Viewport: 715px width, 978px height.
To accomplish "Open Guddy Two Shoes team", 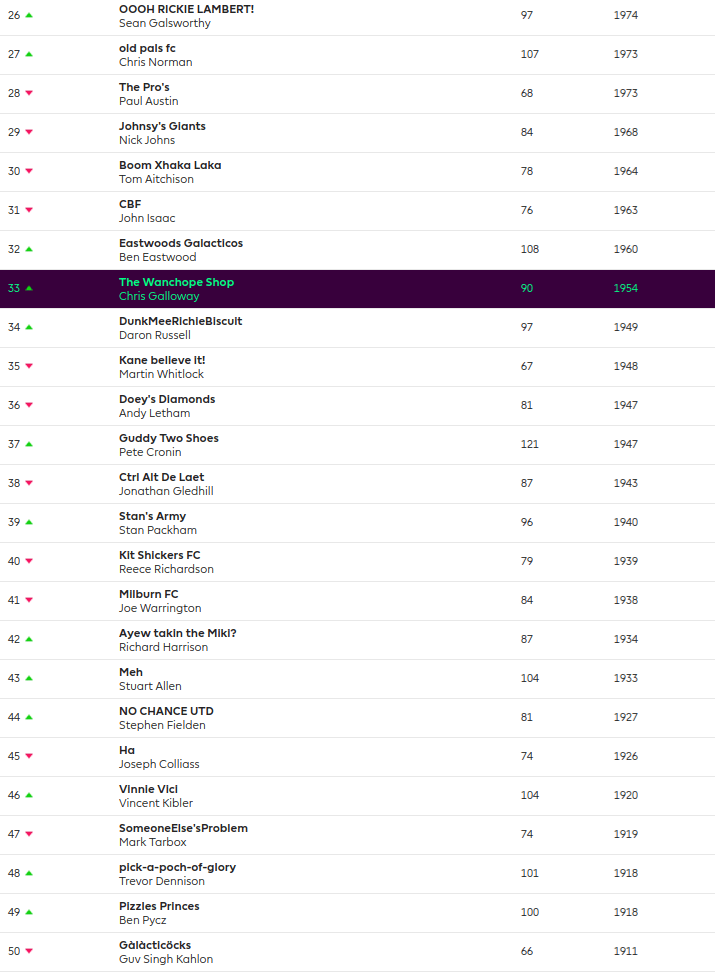I will pos(168,438).
